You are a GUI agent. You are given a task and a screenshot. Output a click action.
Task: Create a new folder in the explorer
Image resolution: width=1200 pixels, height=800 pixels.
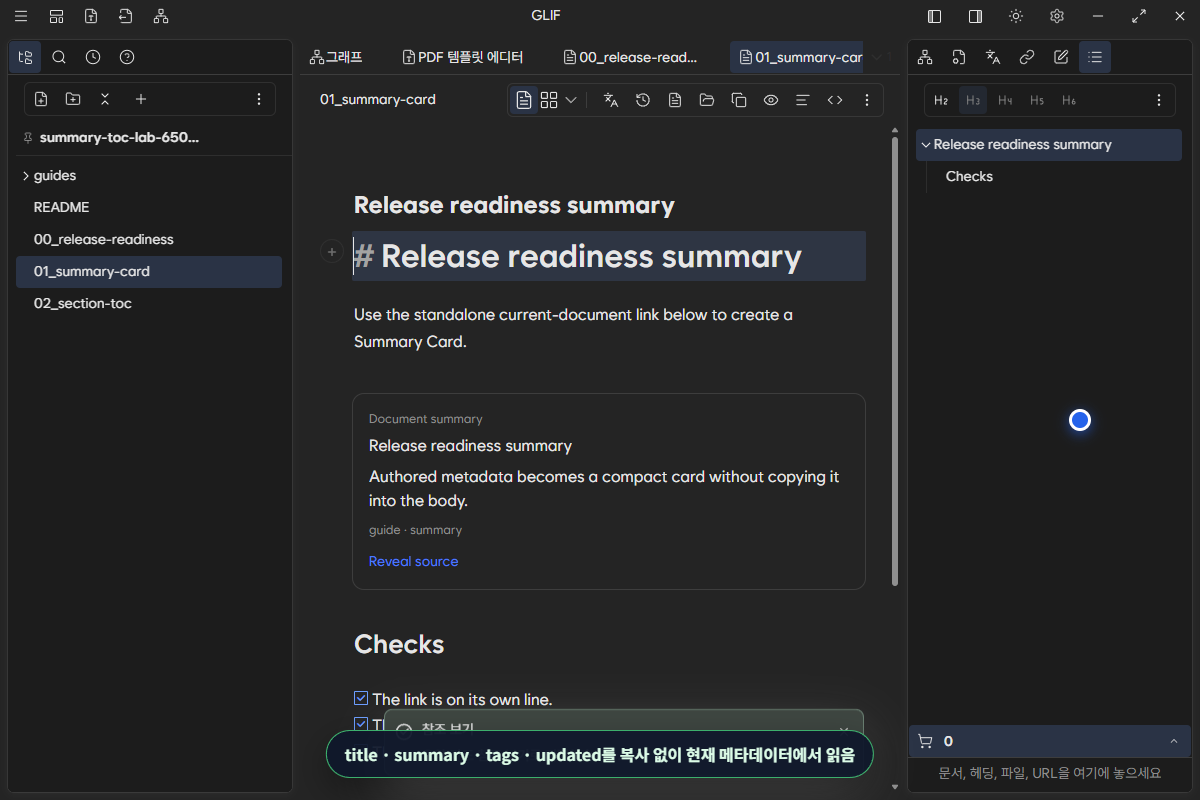click(73, 99)
